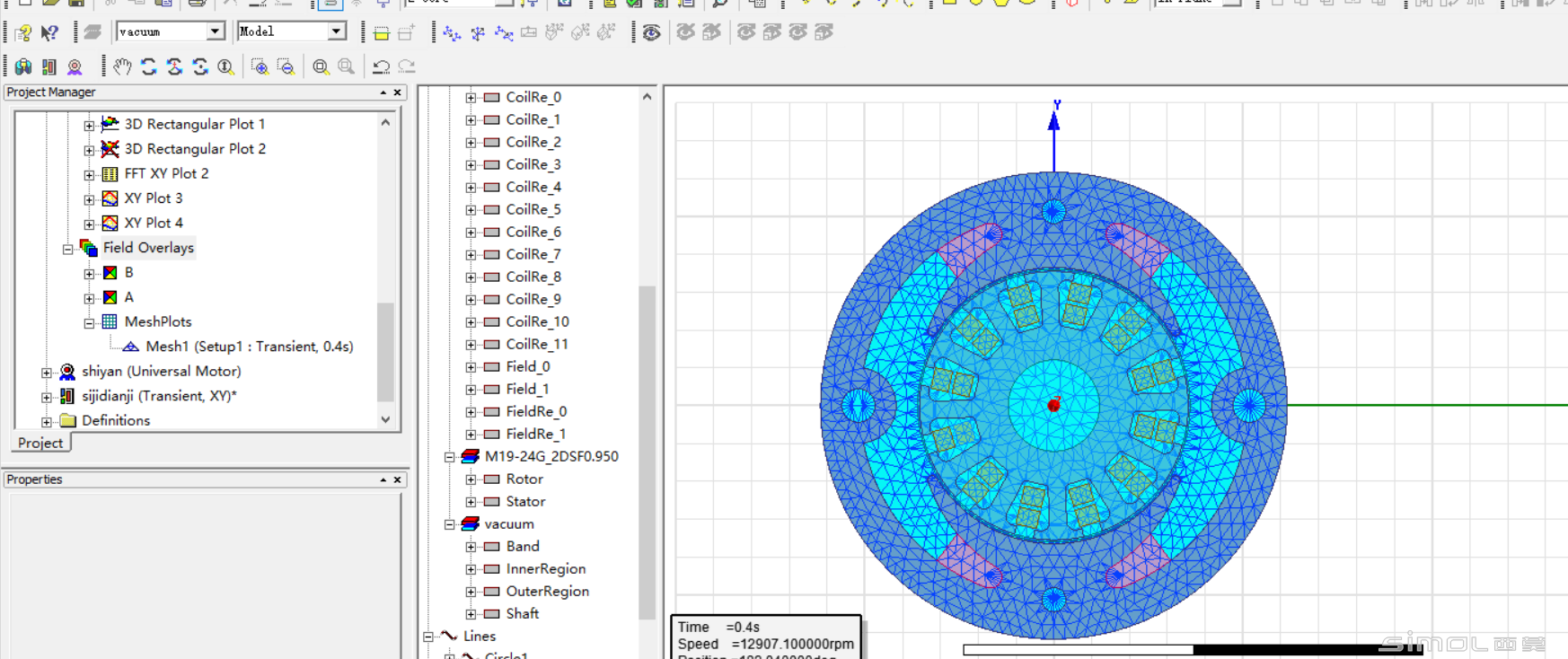Click the Move objects icon
This screenshot has height=659, width=1568.
[x=452, y=33]
